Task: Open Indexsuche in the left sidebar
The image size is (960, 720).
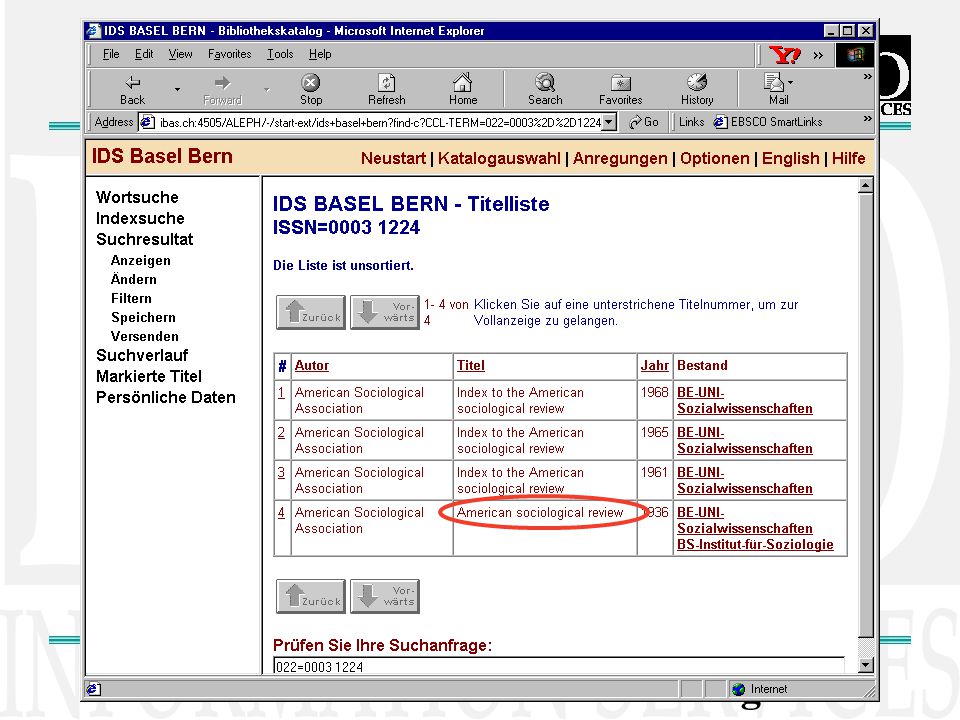Action: [140, 219]
